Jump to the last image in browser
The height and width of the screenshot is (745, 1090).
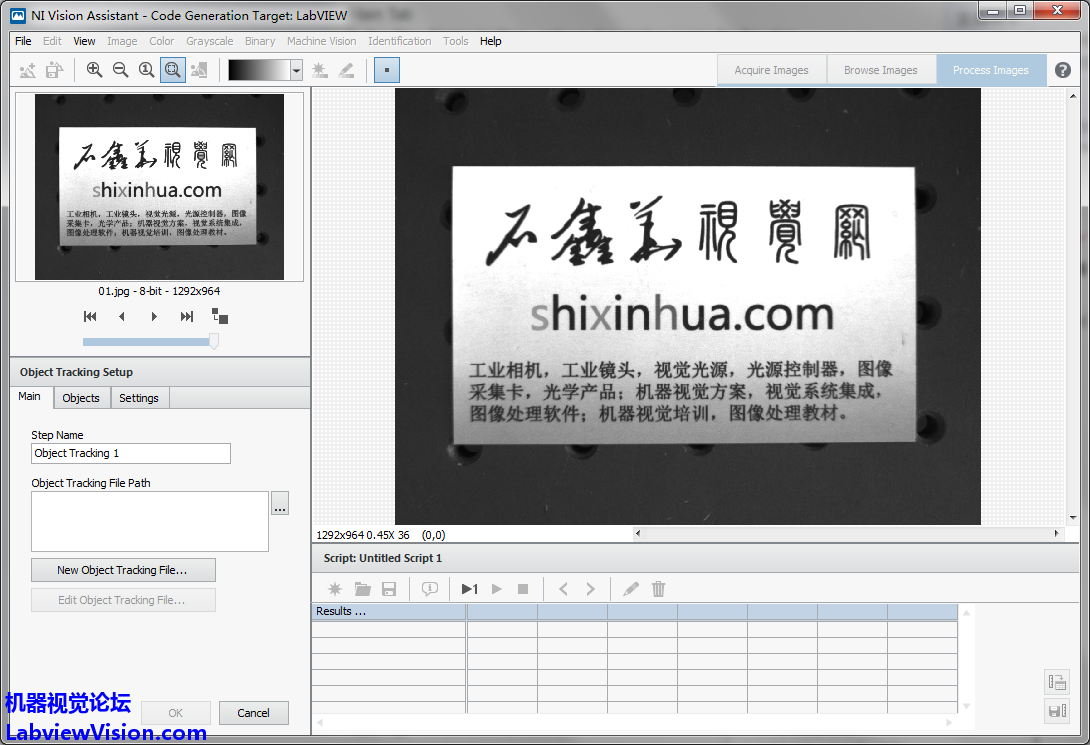pyautogui.click(x=186, y=317)
